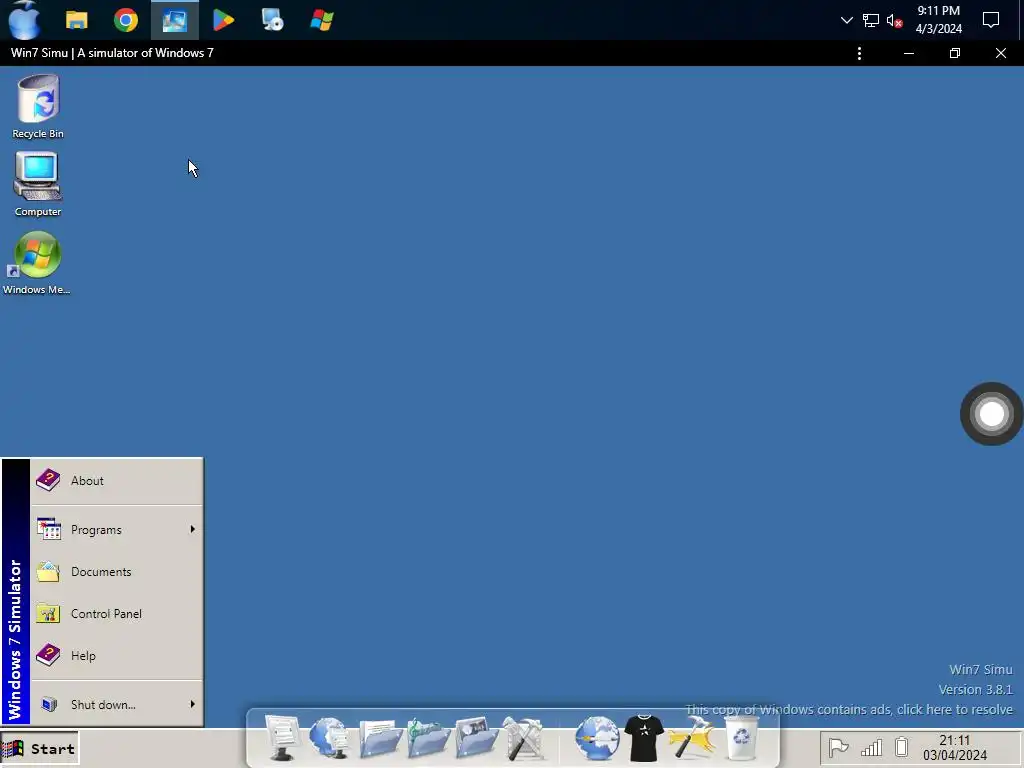
Task: Click the ads notice link to resolve
Action: 849,710
